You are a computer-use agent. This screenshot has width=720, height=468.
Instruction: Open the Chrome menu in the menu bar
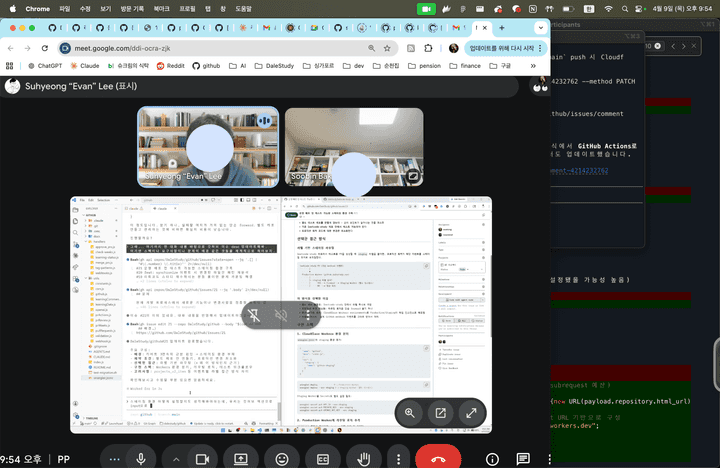(x=38, y=9)
